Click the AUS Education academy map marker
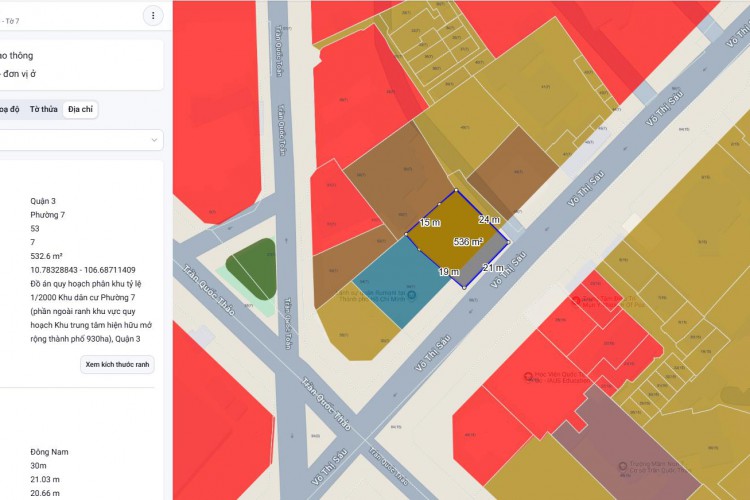The width and height of the screenshot is (750, 500). (x=528, y=376)
